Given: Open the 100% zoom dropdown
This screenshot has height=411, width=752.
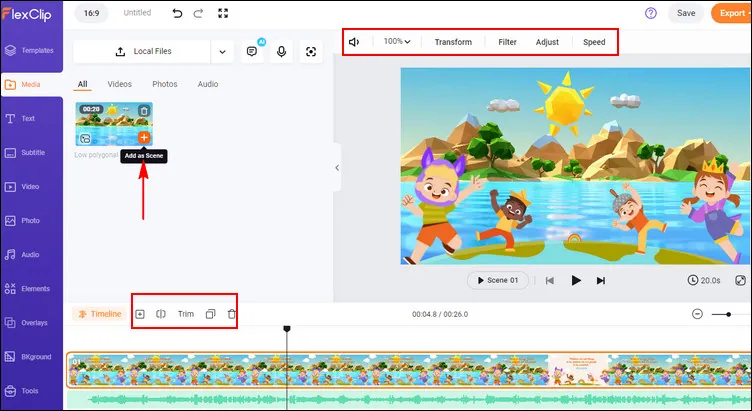Looking at the screenshot, I should click(x=397, y=42).
